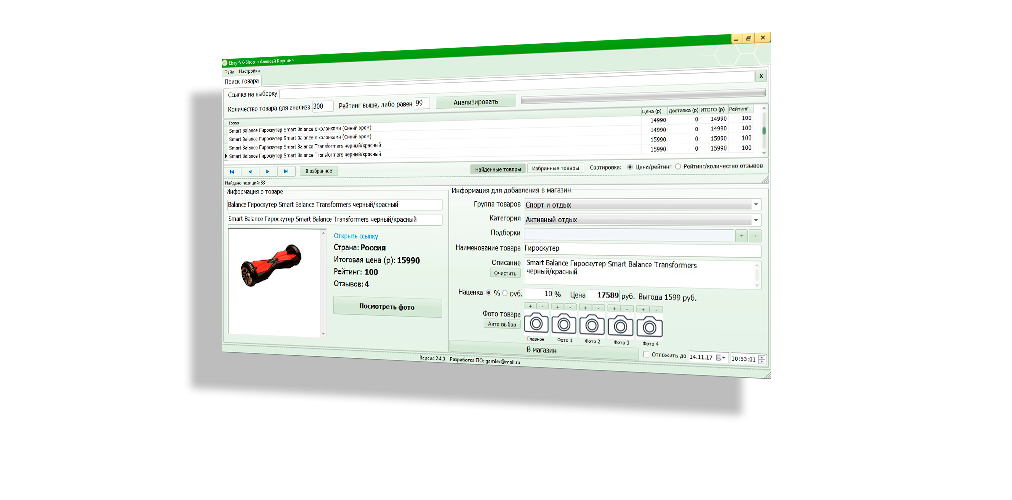
Task: Switch to the Избранные товары tab
Action: tap(555, 168)
